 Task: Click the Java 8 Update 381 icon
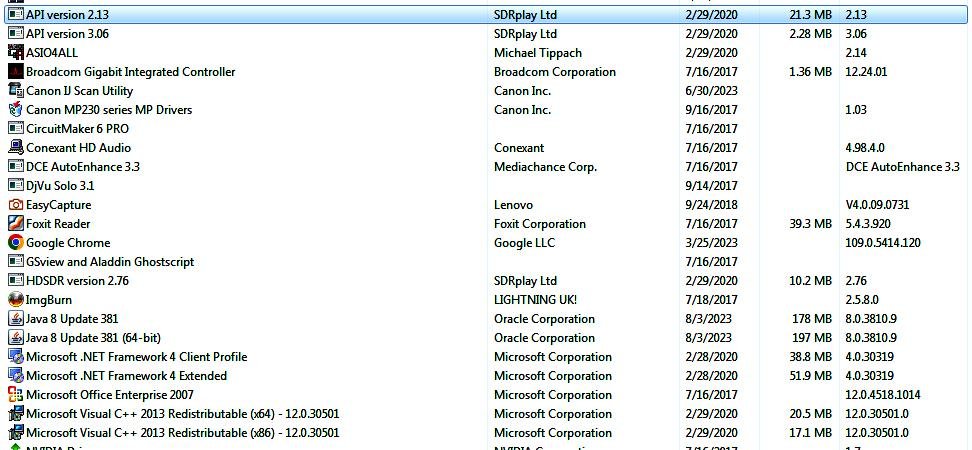click(16, 319)
